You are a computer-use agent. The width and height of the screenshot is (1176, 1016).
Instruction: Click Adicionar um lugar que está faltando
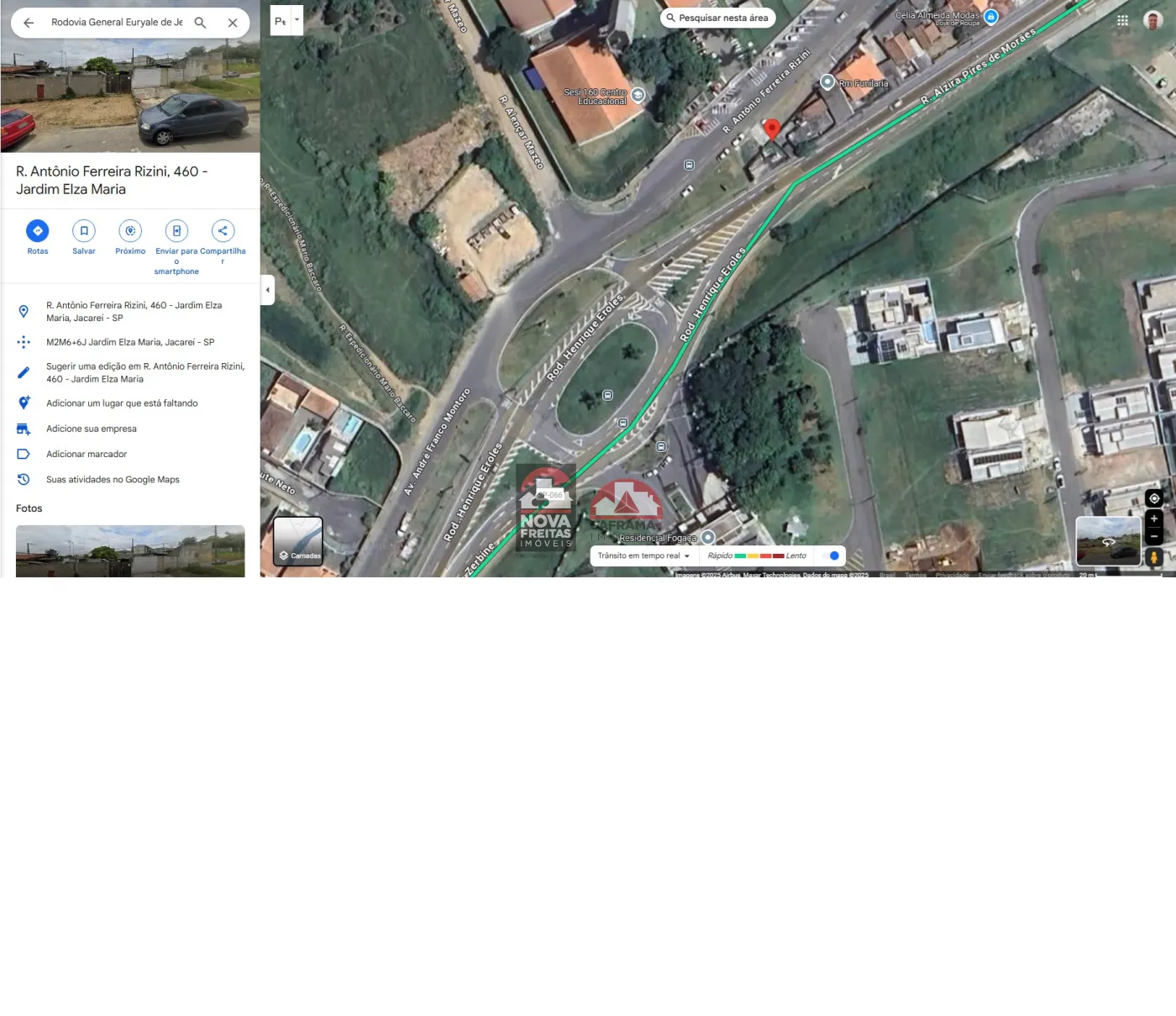[x=122, y=403]
